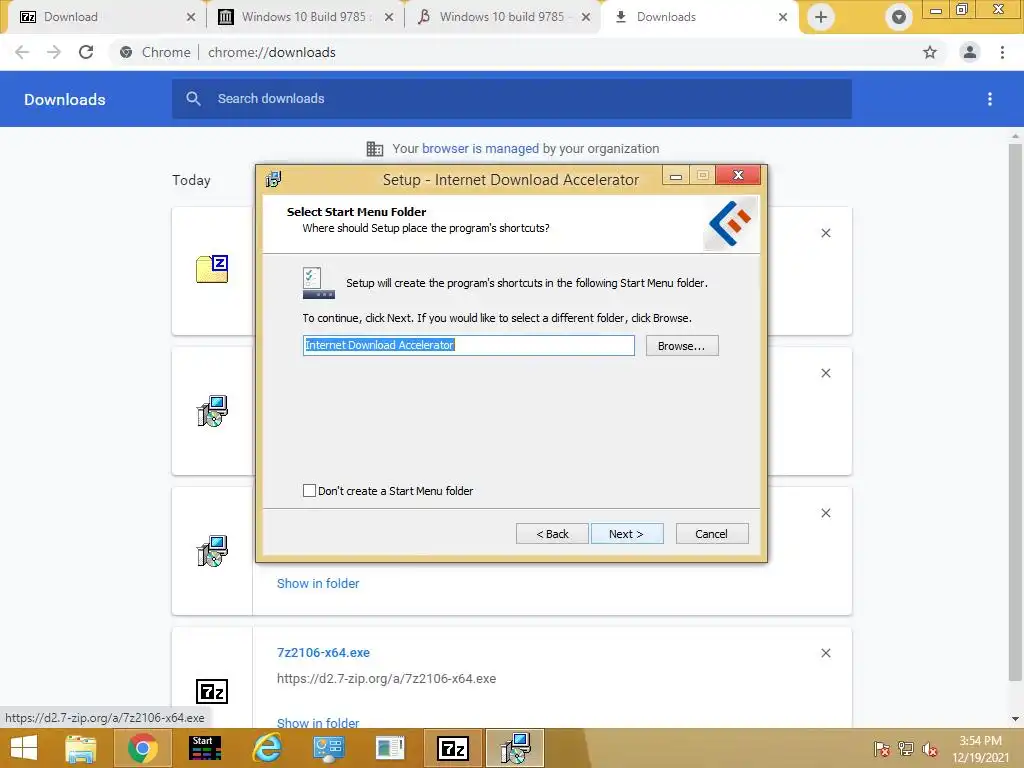Viewport: 1024px width, 768px height.
Task: Click the Search downloads field
Action: point(512,99)
